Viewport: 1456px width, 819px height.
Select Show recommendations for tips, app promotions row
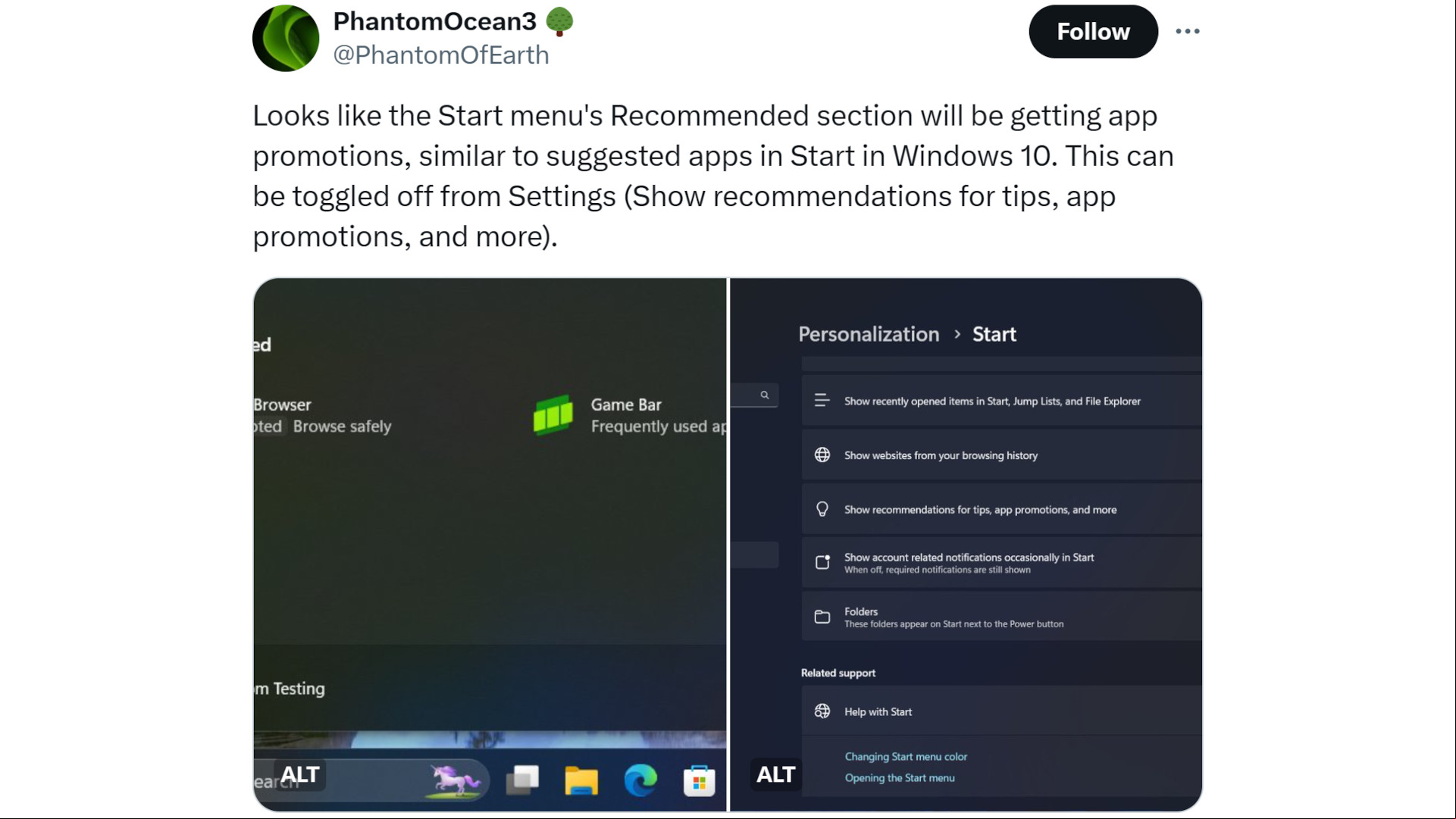tap(1001, 509)
